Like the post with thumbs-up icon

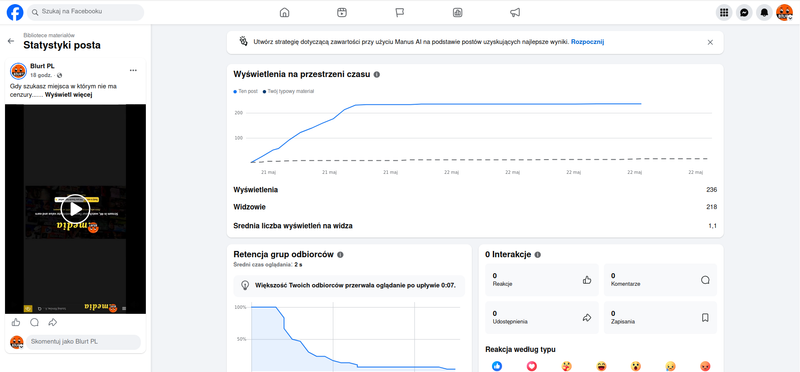tap(16, 322)
